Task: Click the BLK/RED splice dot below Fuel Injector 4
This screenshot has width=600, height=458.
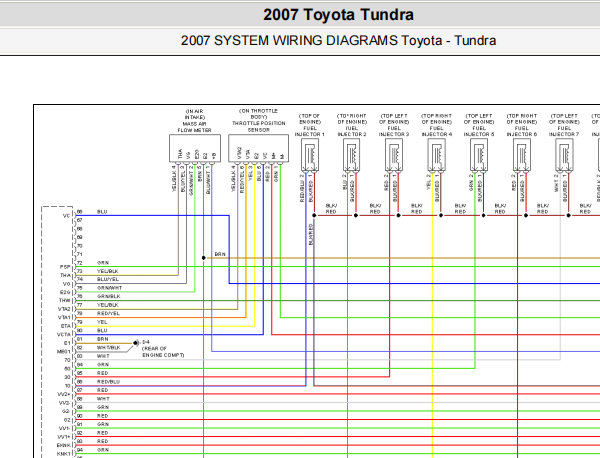Action: [x=441, y=215]
